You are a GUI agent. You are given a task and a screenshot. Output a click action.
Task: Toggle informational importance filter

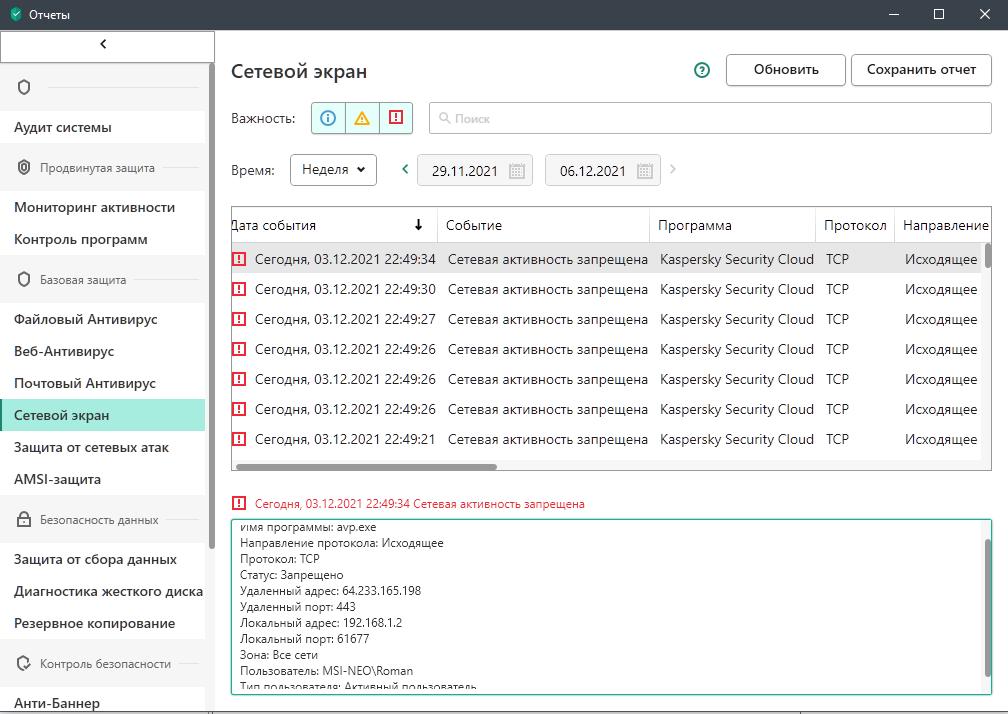(x=328, y=118)
